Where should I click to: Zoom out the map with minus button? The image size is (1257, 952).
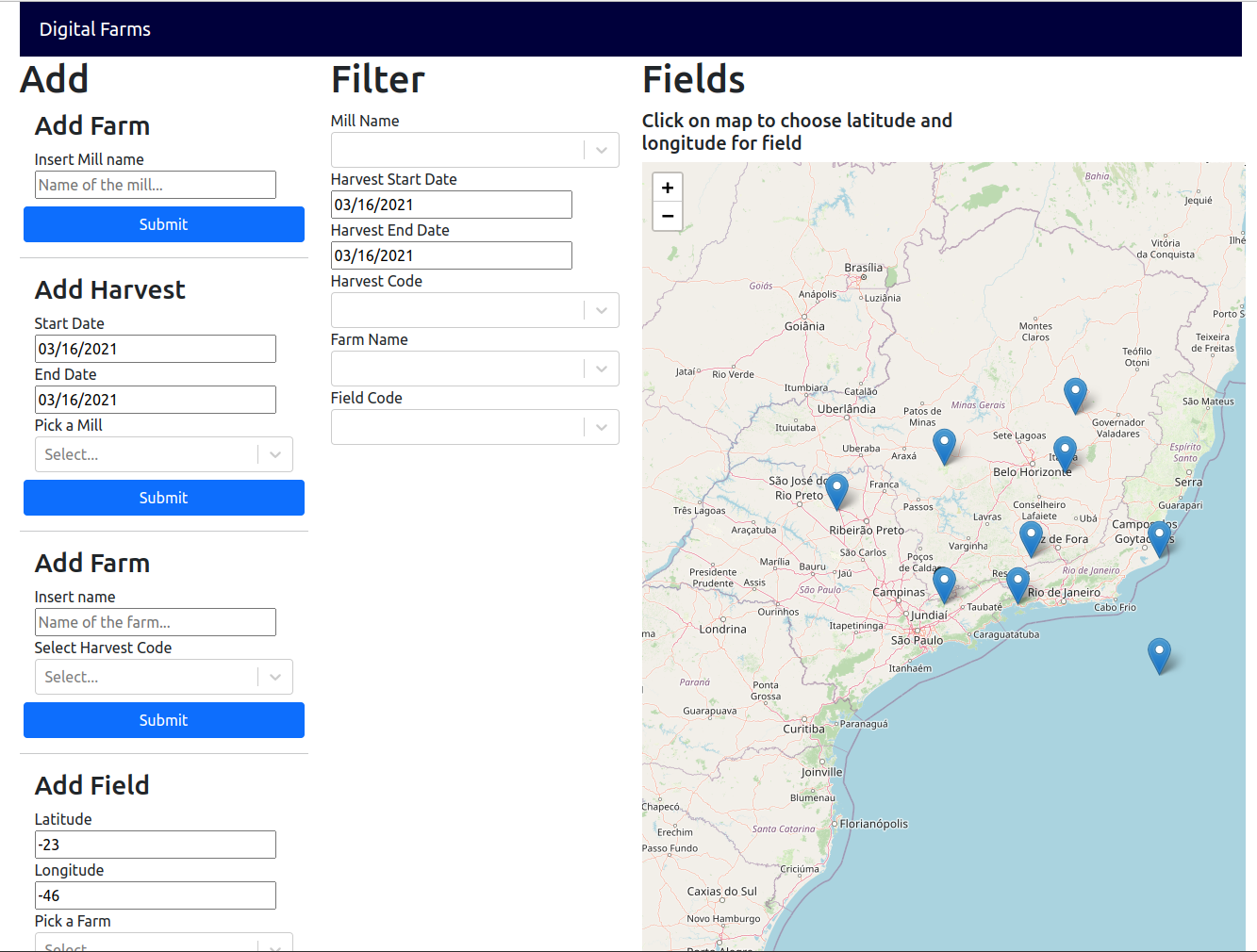(x=668, y=216)
